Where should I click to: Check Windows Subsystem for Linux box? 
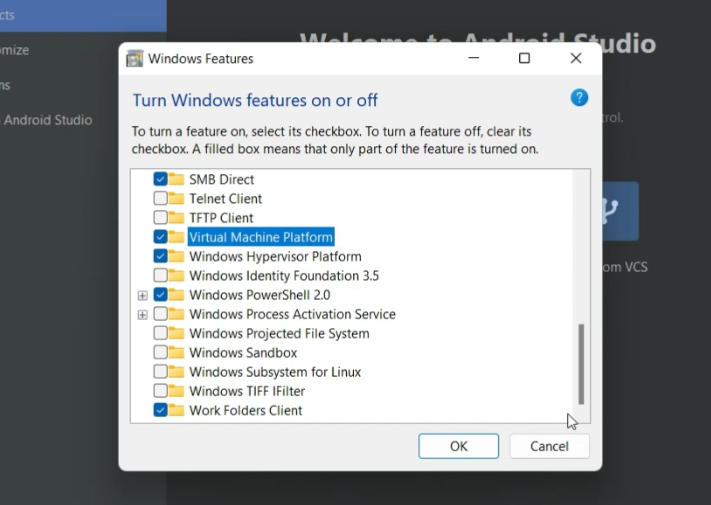click(x=160, y=372)
